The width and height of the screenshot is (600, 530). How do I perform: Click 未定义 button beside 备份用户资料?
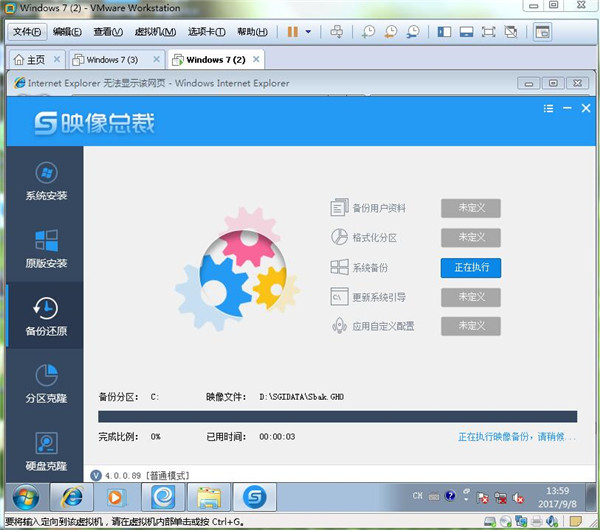(x=471, y=208)
